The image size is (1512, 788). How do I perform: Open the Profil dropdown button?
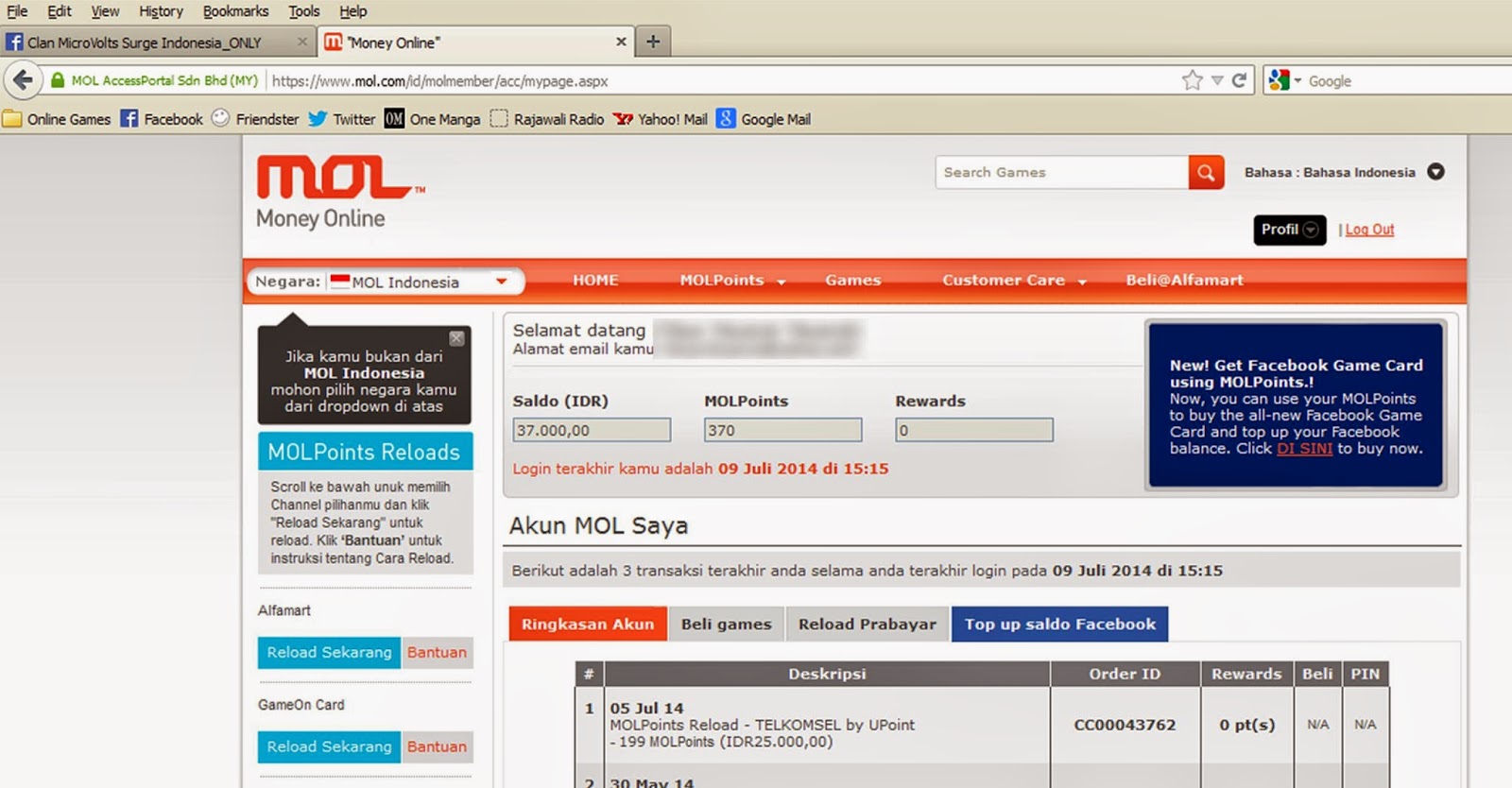(1289, 230)
